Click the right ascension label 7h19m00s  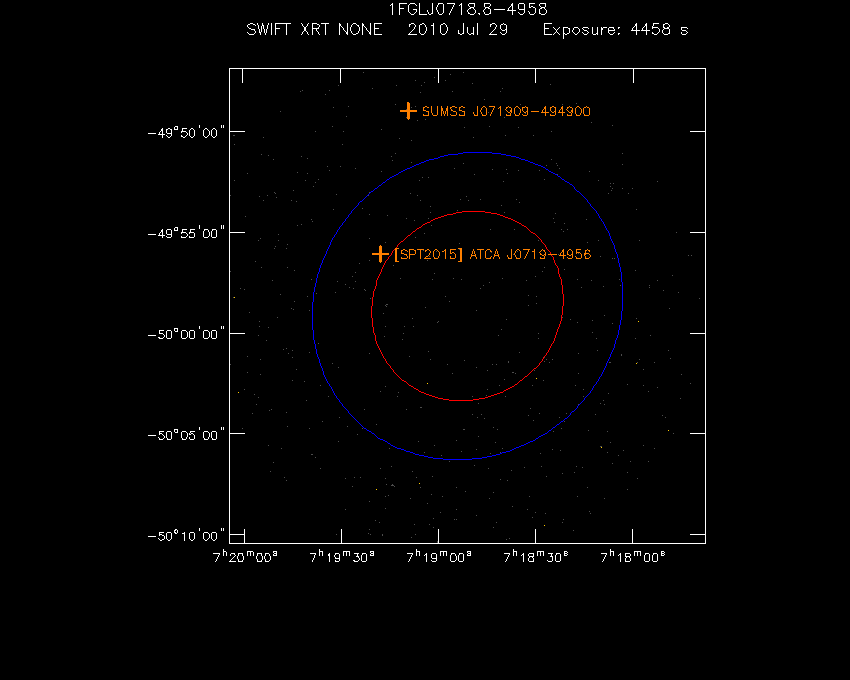[439, 557]
